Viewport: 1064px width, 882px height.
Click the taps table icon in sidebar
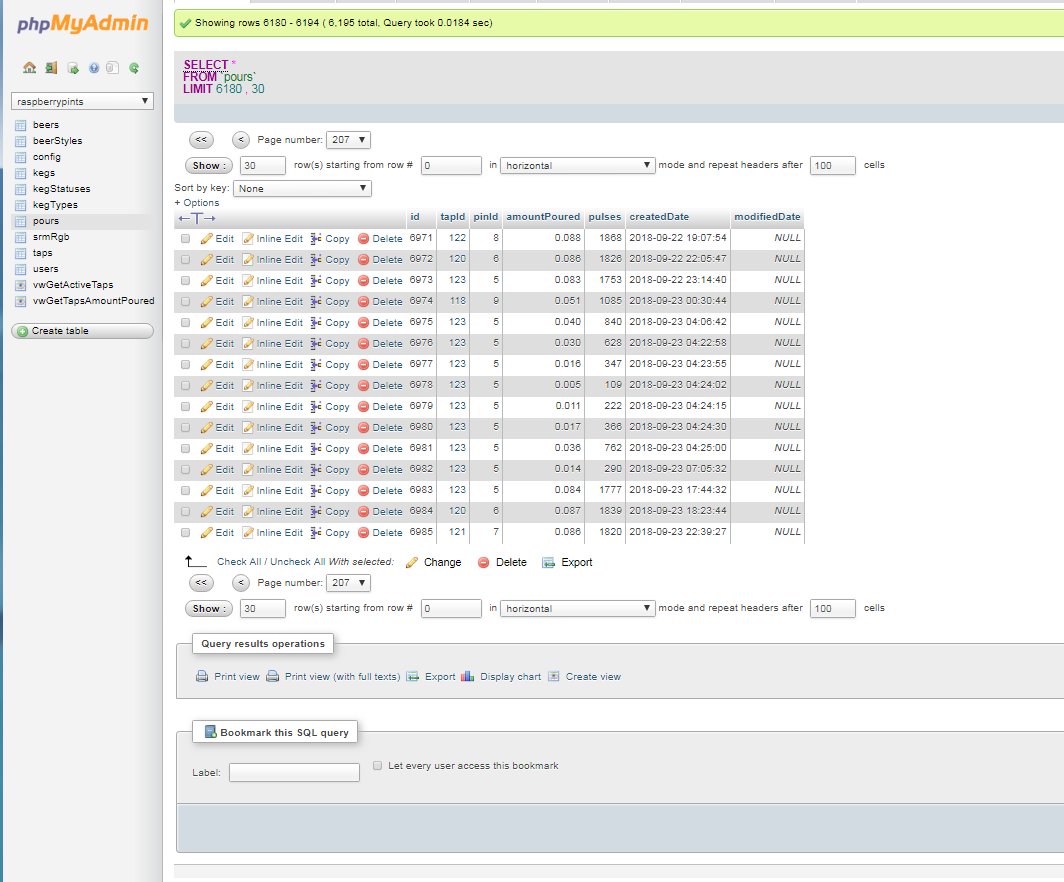coord(20,253)
